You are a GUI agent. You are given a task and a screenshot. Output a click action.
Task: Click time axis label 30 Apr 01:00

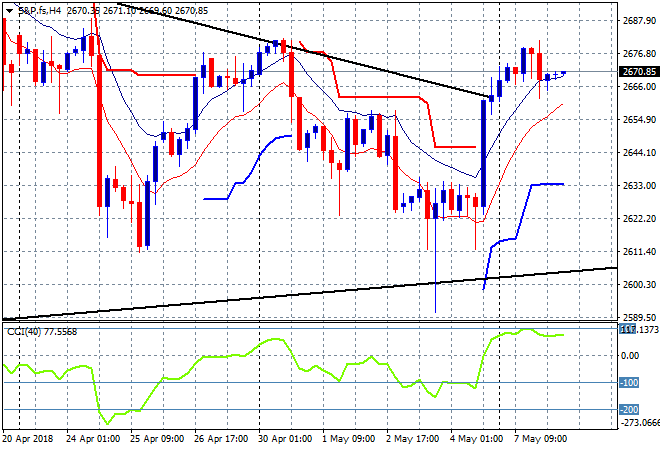[285, 439]
